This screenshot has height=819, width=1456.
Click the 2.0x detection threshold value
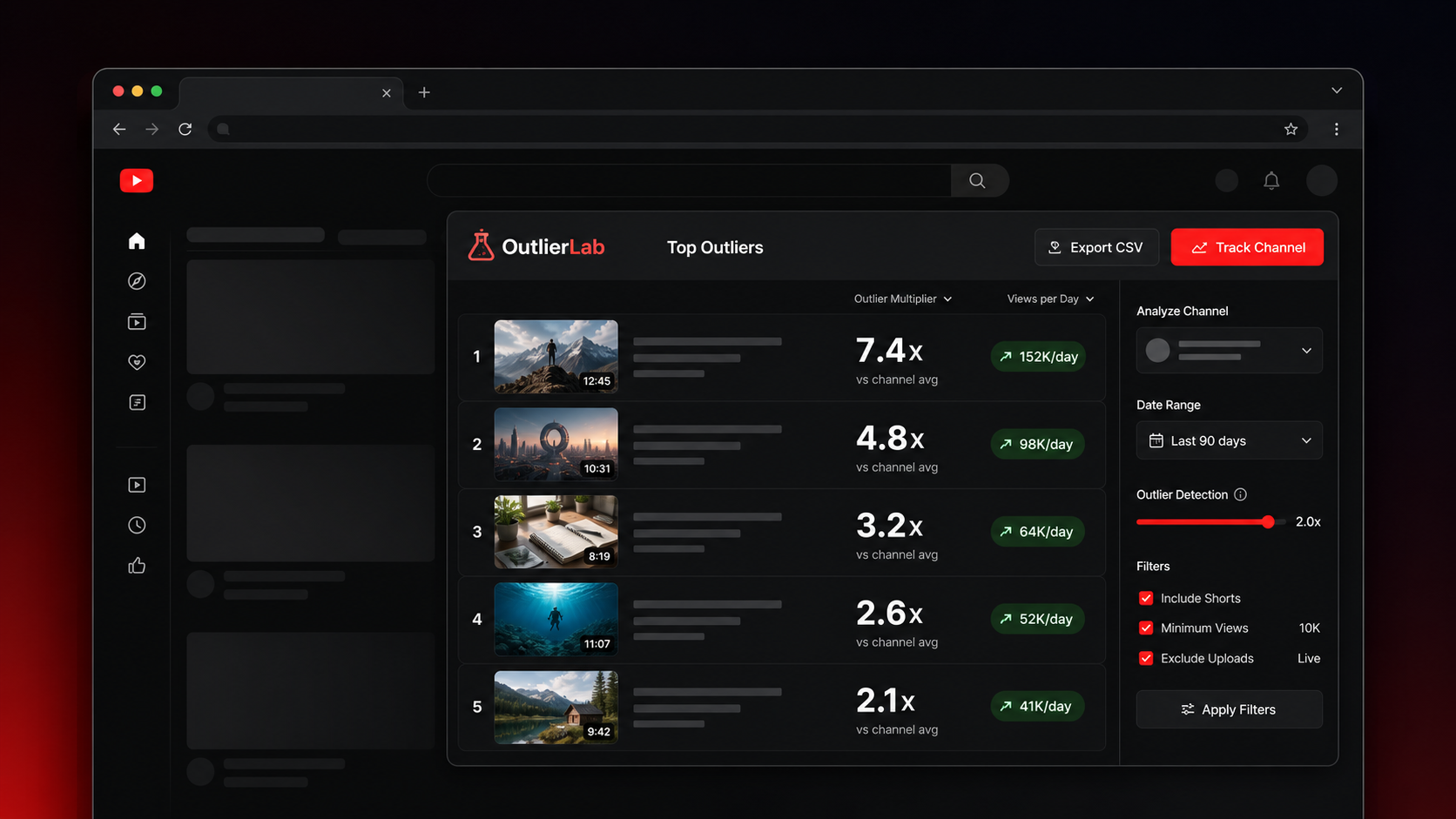(1308, 521)
